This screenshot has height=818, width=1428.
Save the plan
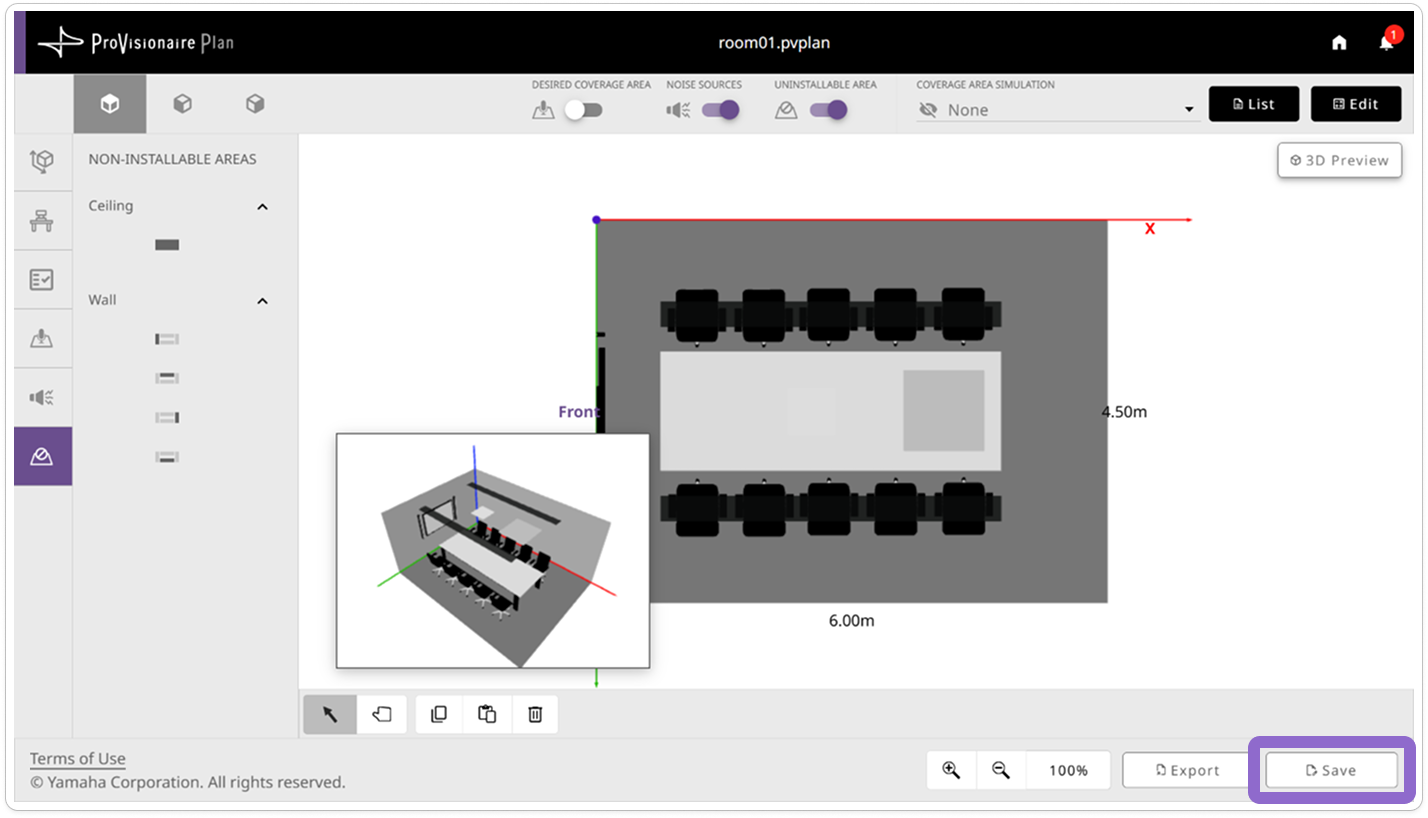pos(1331,770)
